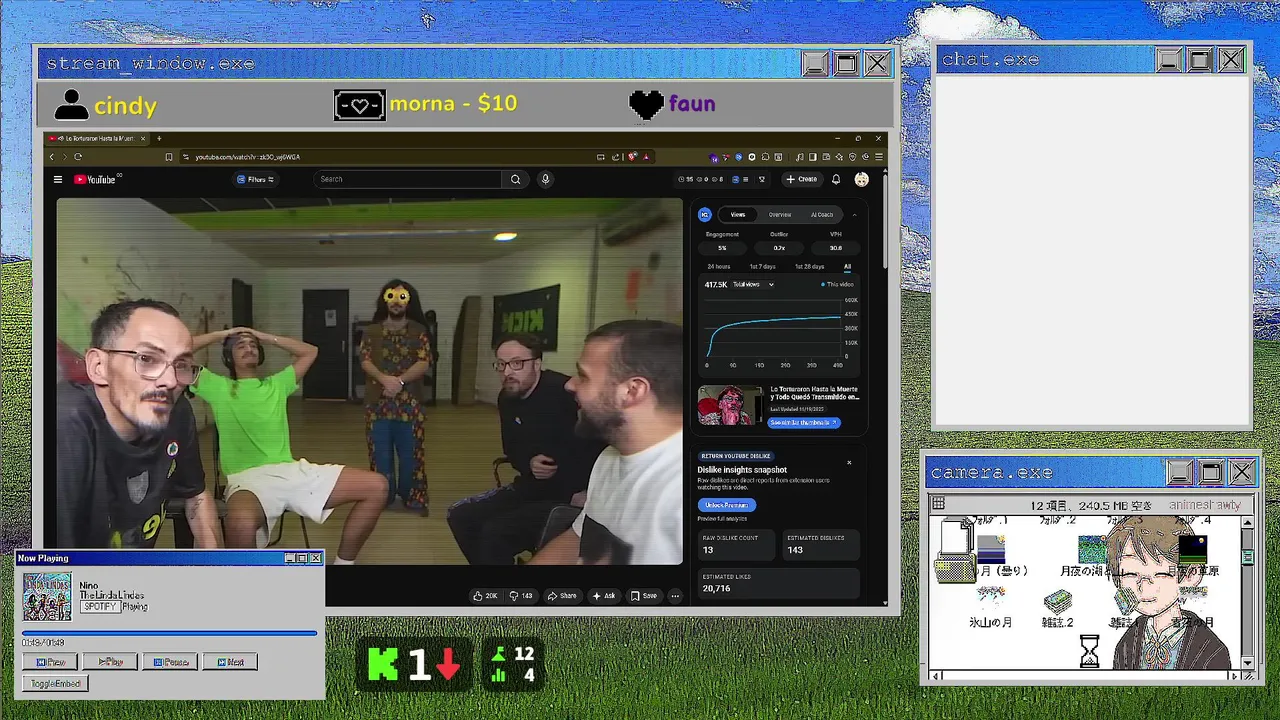Open more actions ellipsis under video

(675, 596)
